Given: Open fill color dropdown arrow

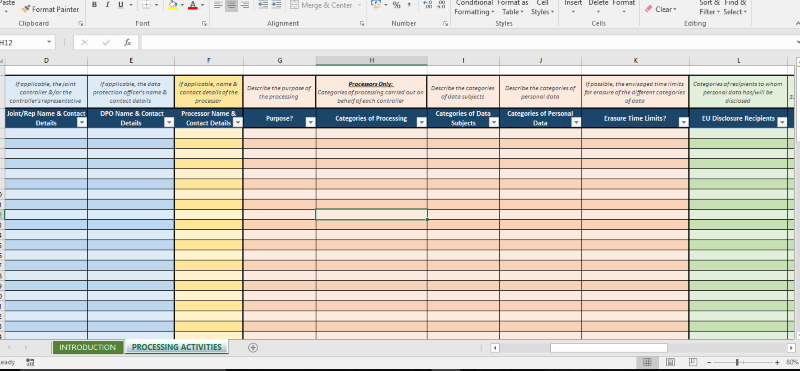Looking at the screenshot, I should [x=182, y=5].
